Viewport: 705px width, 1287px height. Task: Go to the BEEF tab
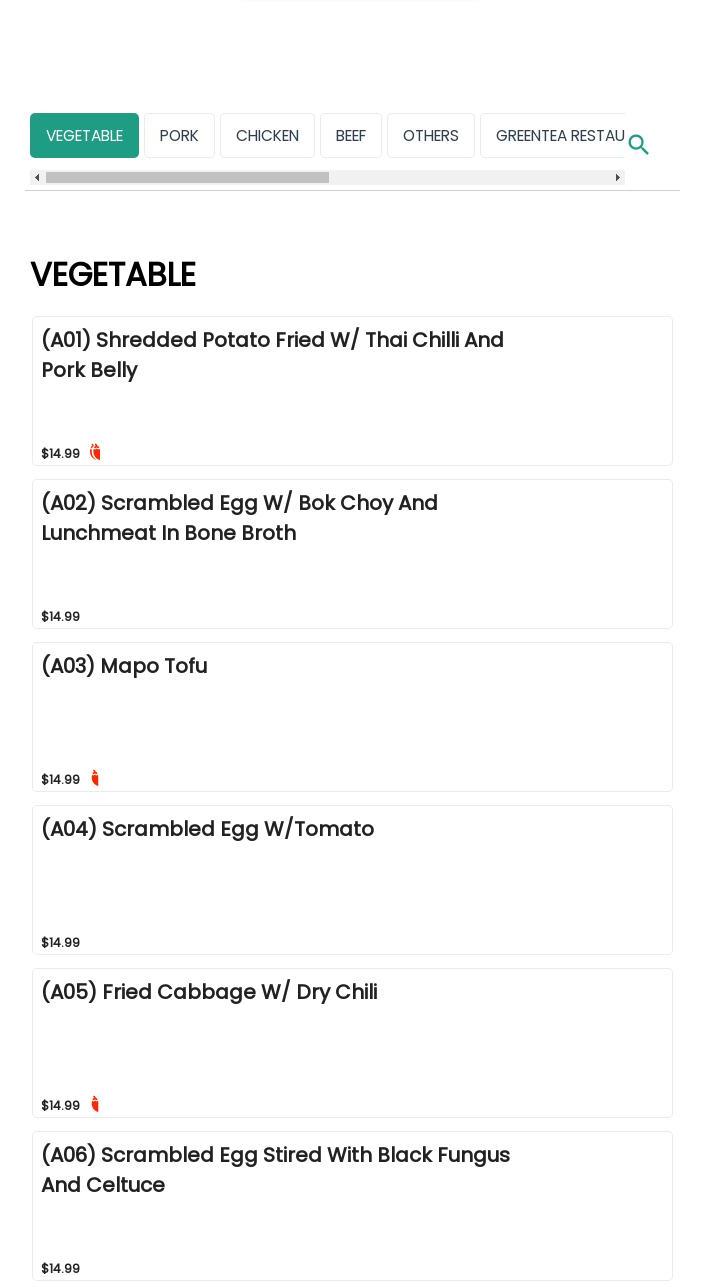(x=350, y=136)
